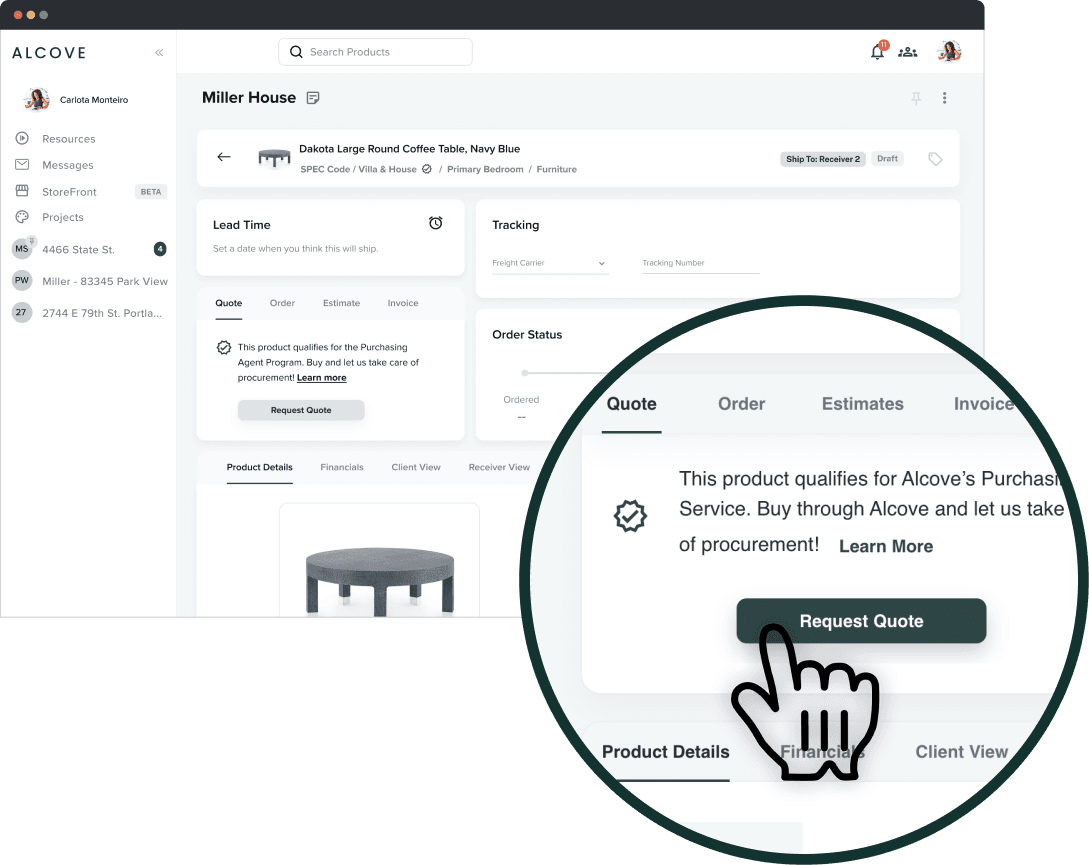Open the Ship To: Receiver 2 selector

[822, 159]
